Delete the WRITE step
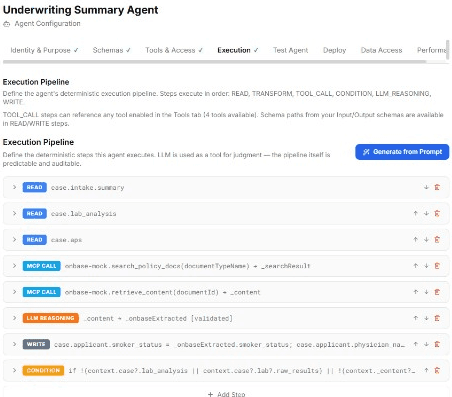 point(437,344)
